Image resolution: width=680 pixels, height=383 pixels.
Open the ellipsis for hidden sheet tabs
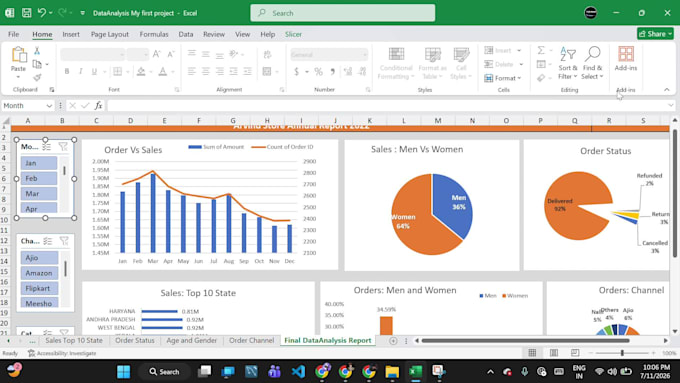pyautogui.click(x=33, y=341)
